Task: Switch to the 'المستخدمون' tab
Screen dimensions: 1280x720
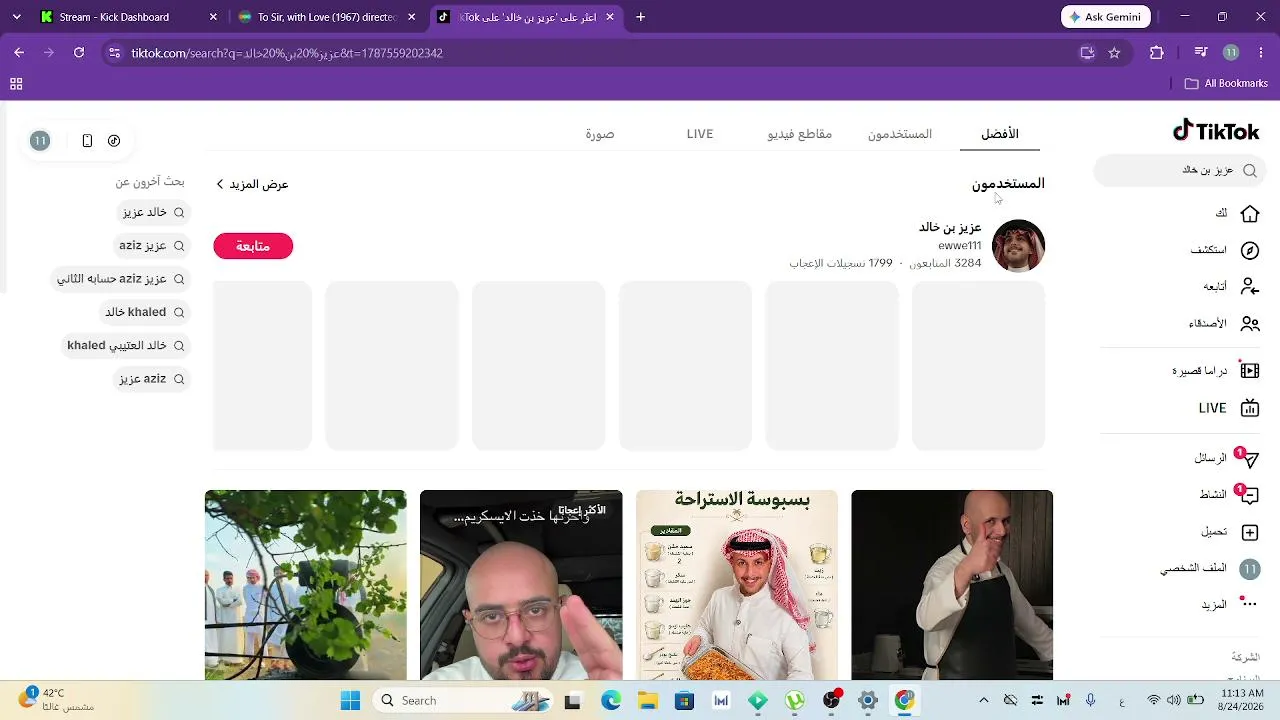Action: [x=900, y=134]
